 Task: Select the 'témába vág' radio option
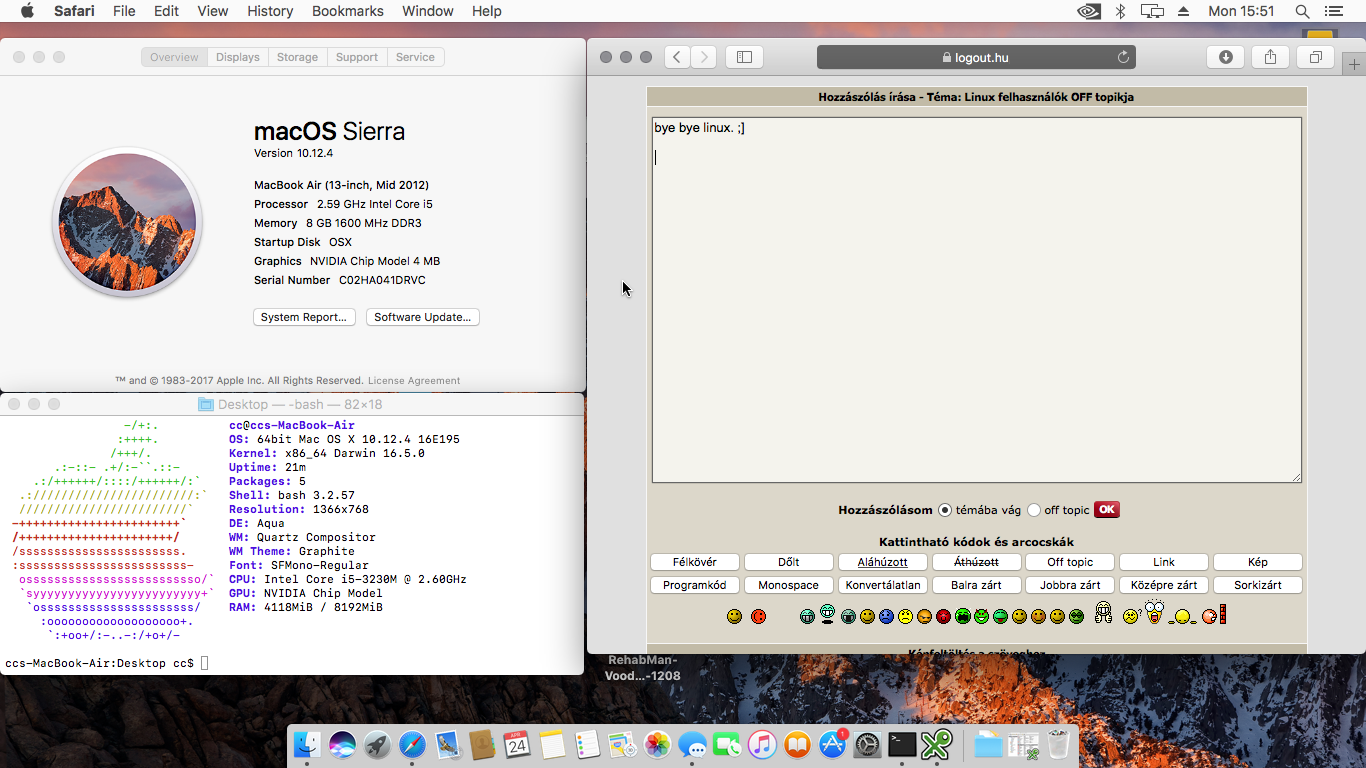[945, 510]
